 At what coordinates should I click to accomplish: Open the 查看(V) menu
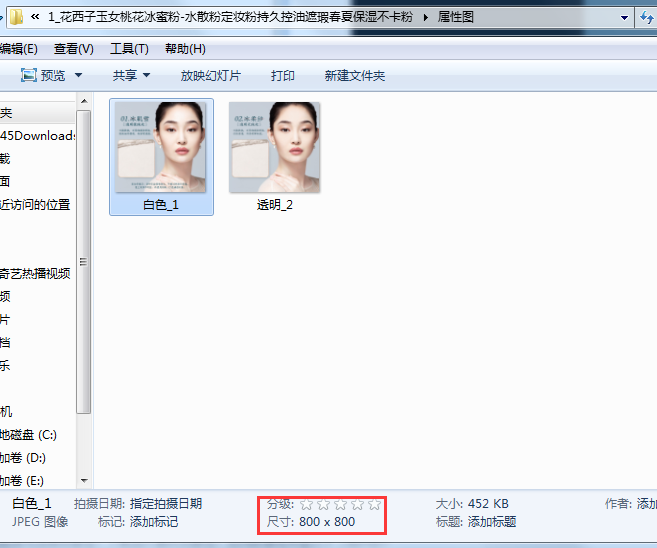point(73,49)
